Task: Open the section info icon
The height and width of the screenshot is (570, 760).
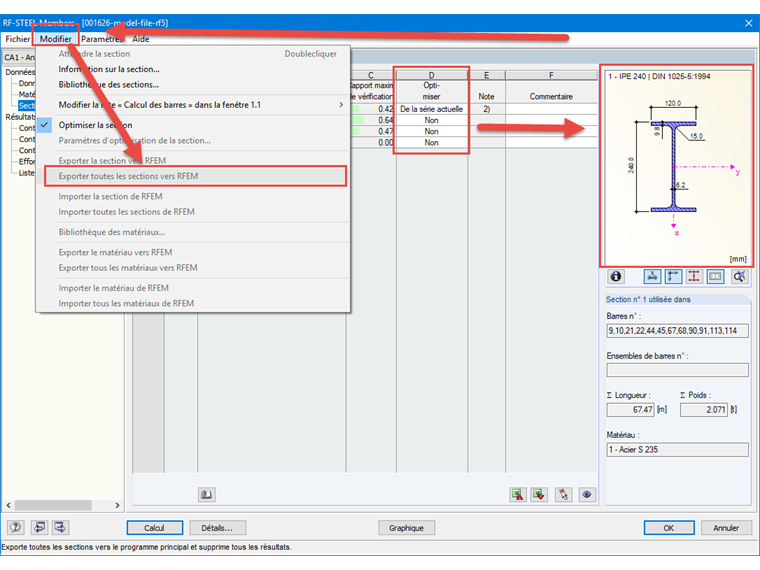Action: [x=616, y=276]
